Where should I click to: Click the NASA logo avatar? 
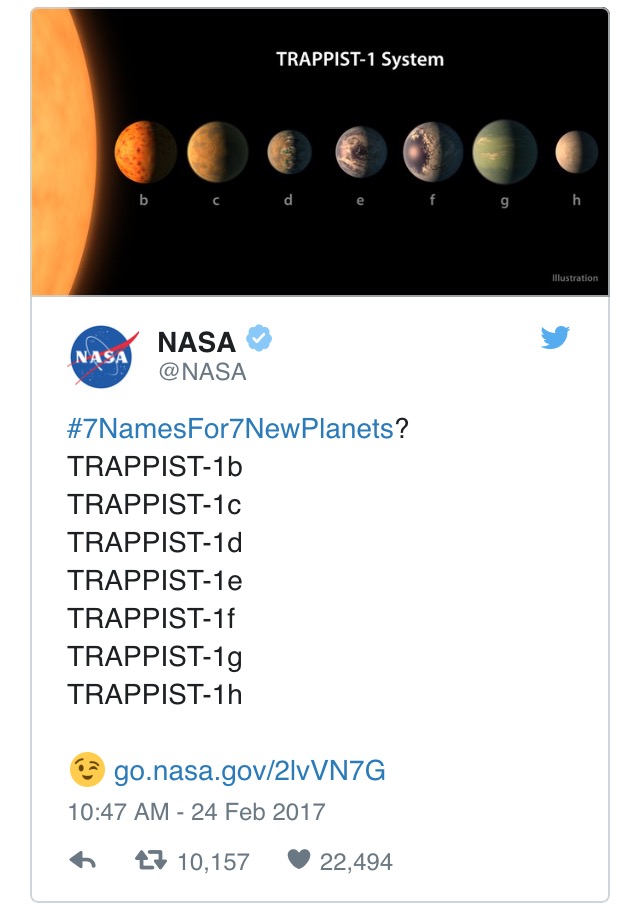pos(100,356)
